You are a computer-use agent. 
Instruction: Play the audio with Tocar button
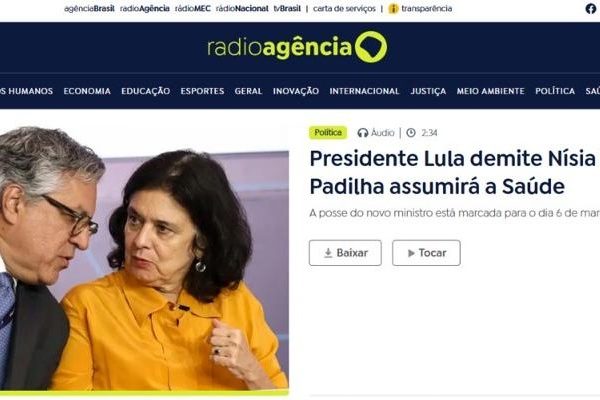pyautogui.click(x=426, y=253)
